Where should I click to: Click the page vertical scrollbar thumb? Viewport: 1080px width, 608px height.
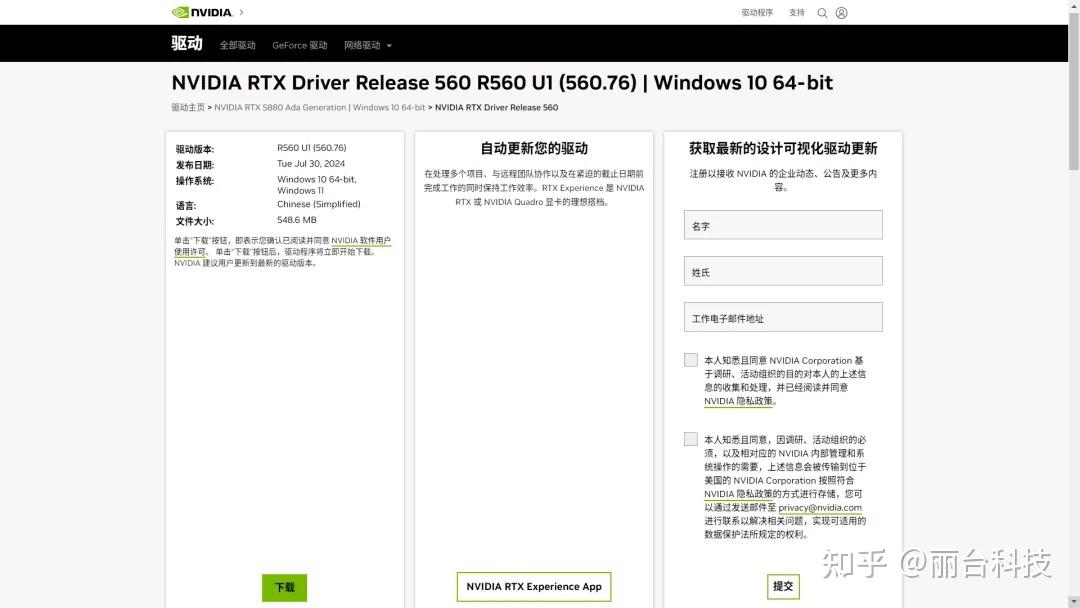(1074, 90)
